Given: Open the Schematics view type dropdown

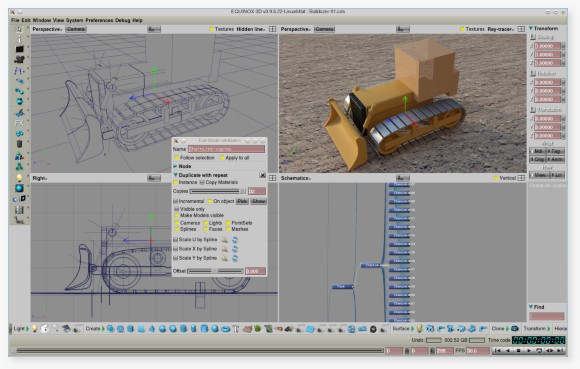Looking at the screenshot, I should (296, 178).
